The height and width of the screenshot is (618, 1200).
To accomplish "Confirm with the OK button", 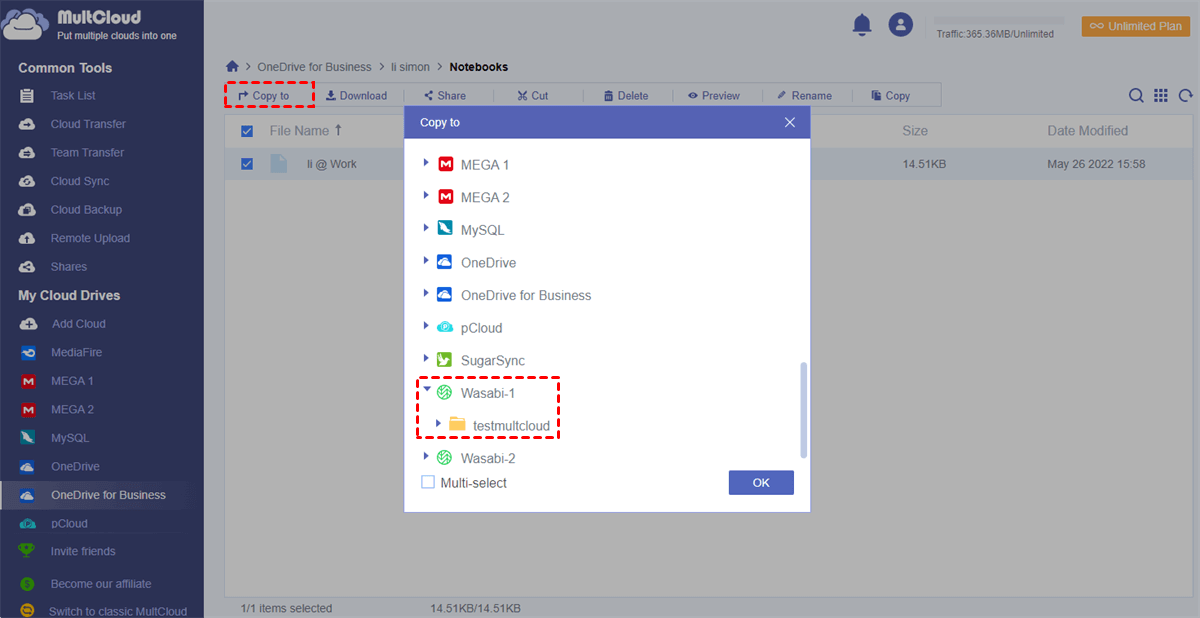I will 761,483.
